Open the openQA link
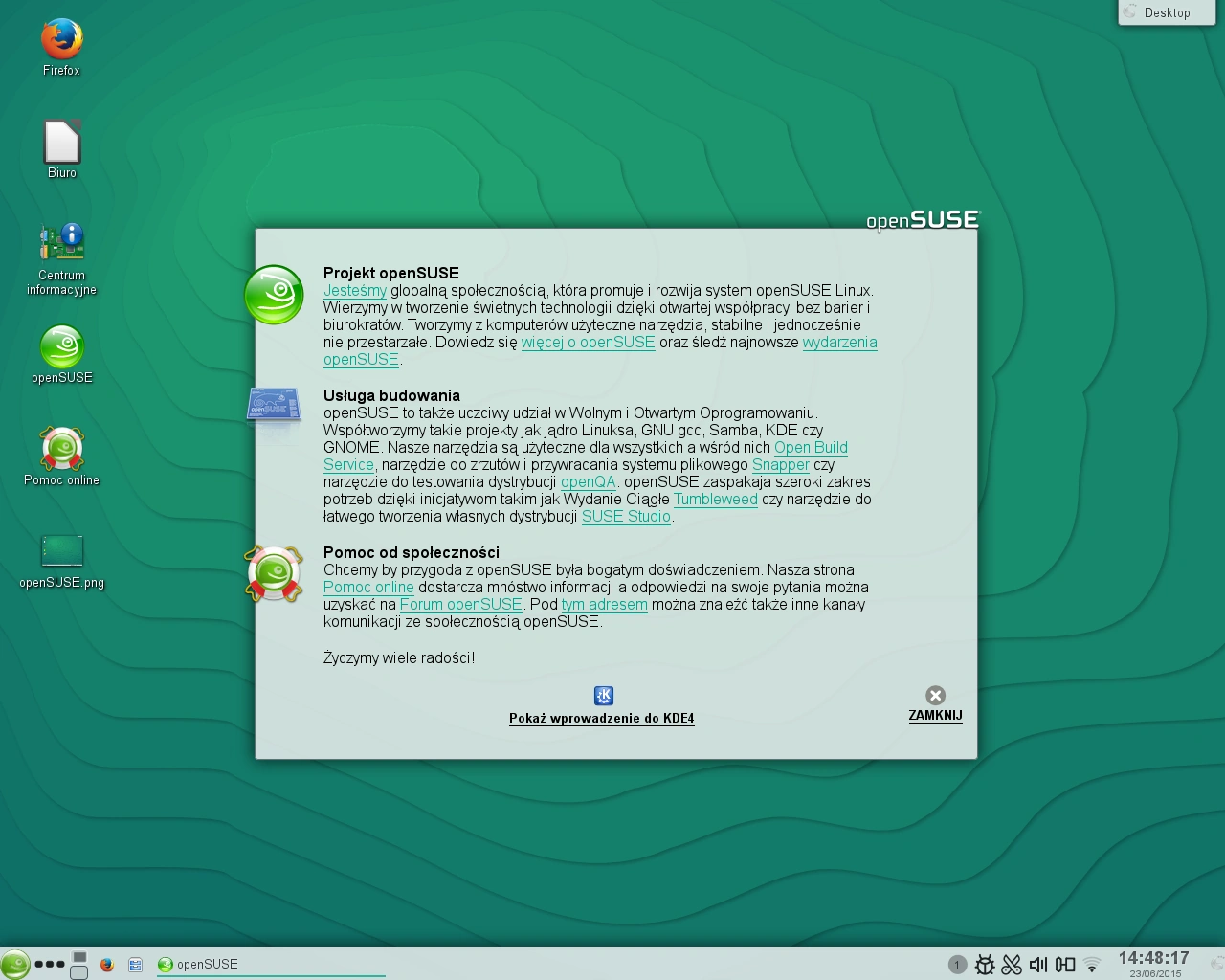This screenshot has height=980, width=1225. coord(589,481)
